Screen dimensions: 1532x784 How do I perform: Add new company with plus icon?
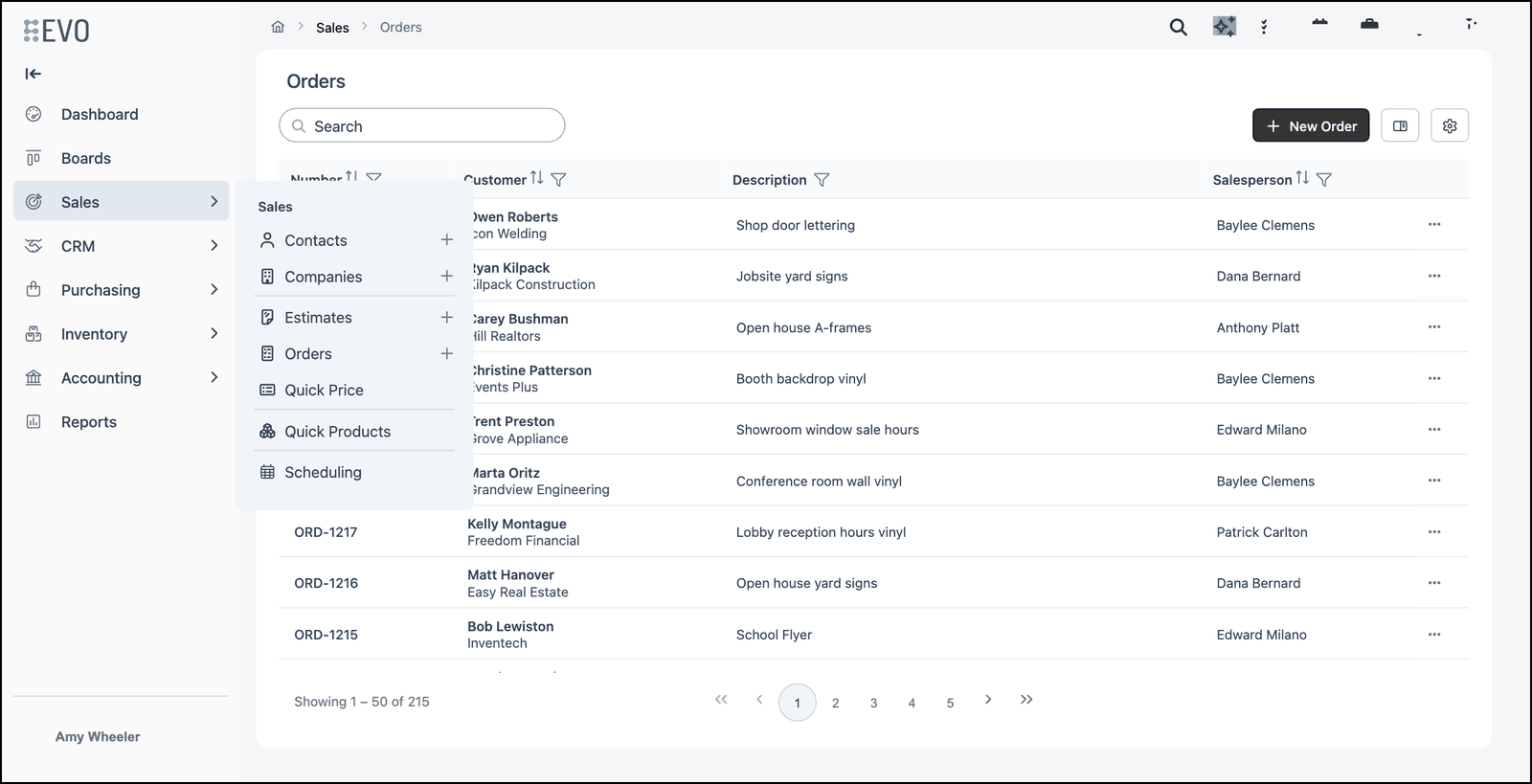pos(446,277)
